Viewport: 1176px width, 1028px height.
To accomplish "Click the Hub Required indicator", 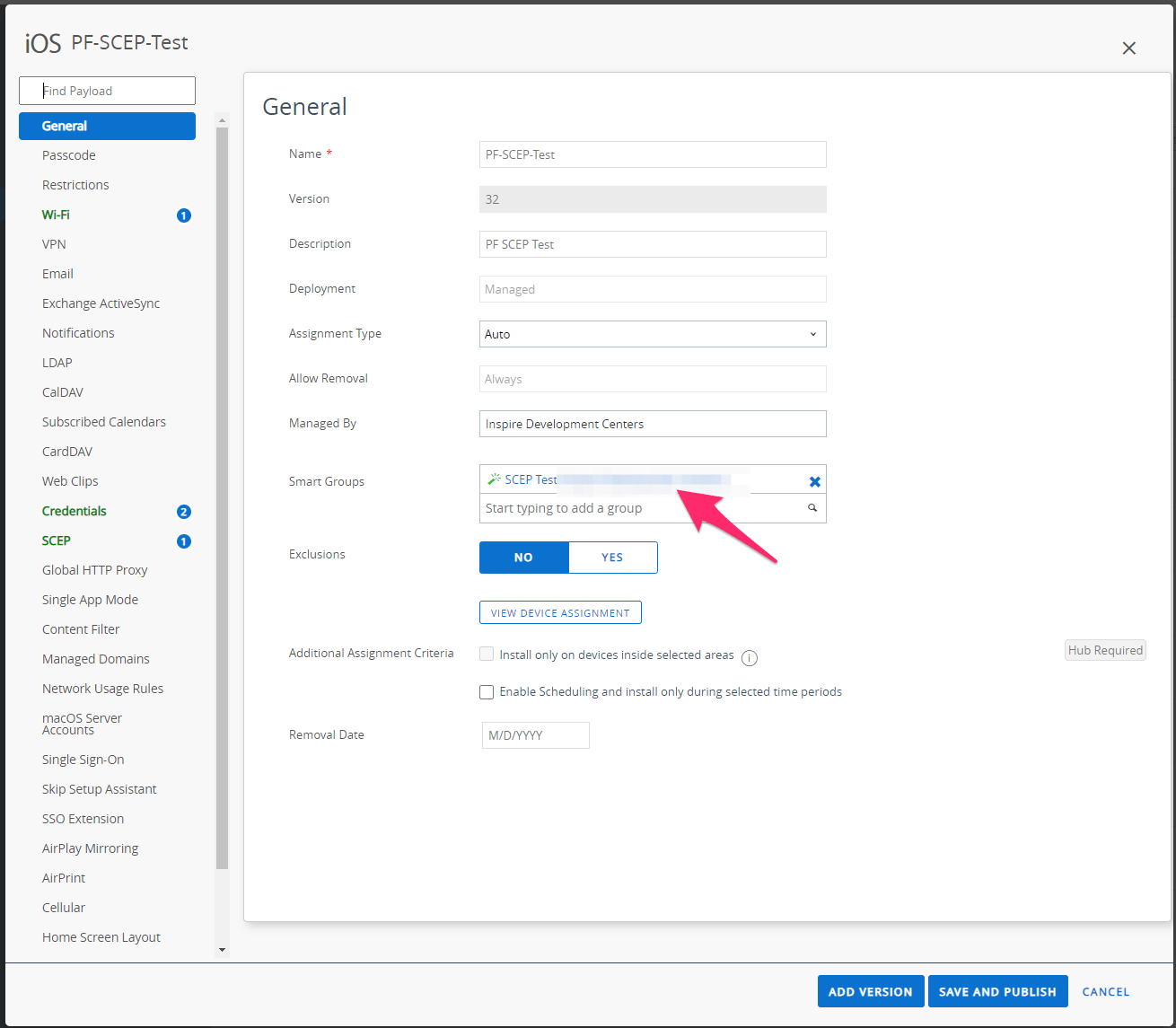I will coord(1105,649).
